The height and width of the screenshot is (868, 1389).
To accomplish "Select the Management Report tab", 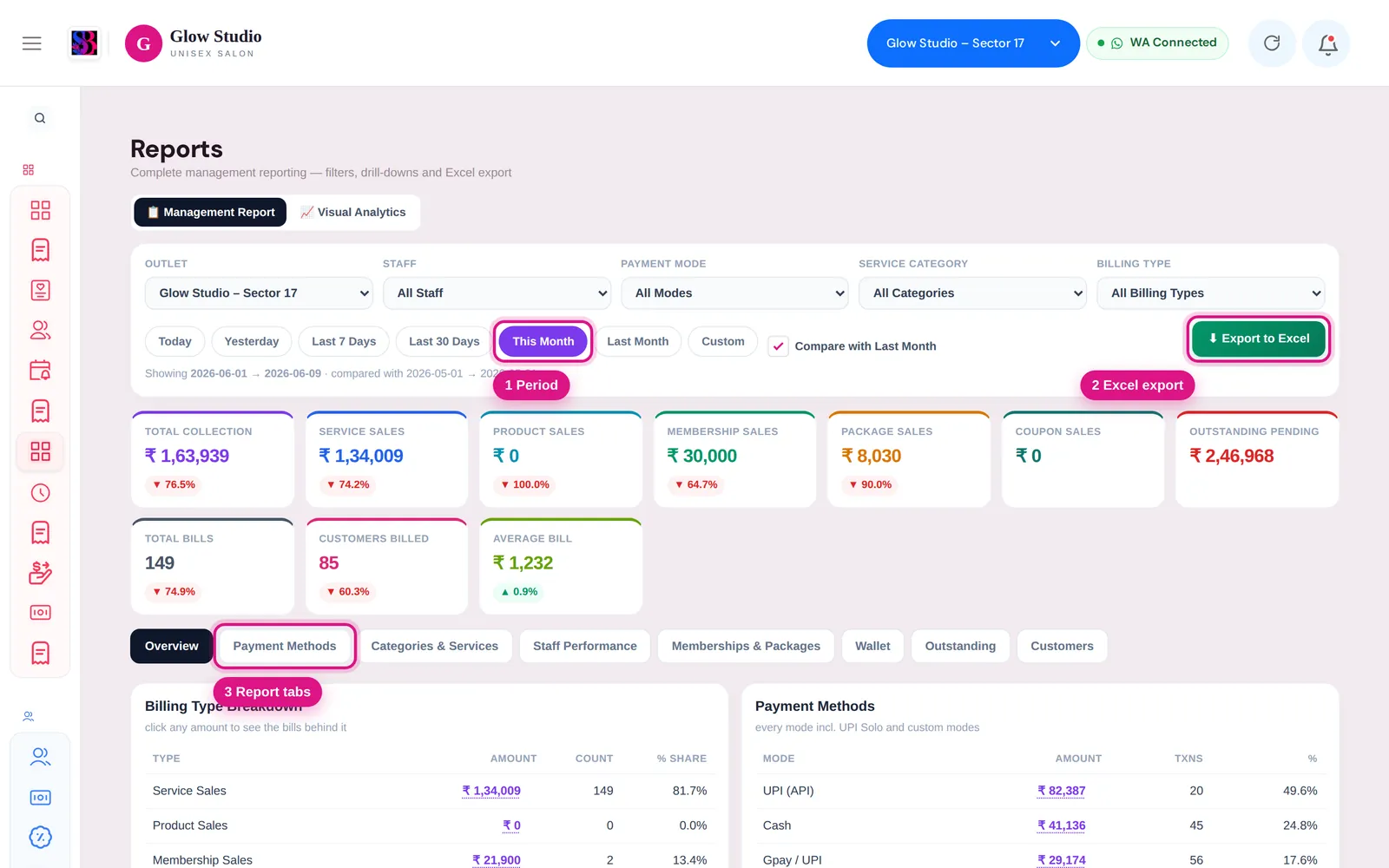I will [210, 212].
